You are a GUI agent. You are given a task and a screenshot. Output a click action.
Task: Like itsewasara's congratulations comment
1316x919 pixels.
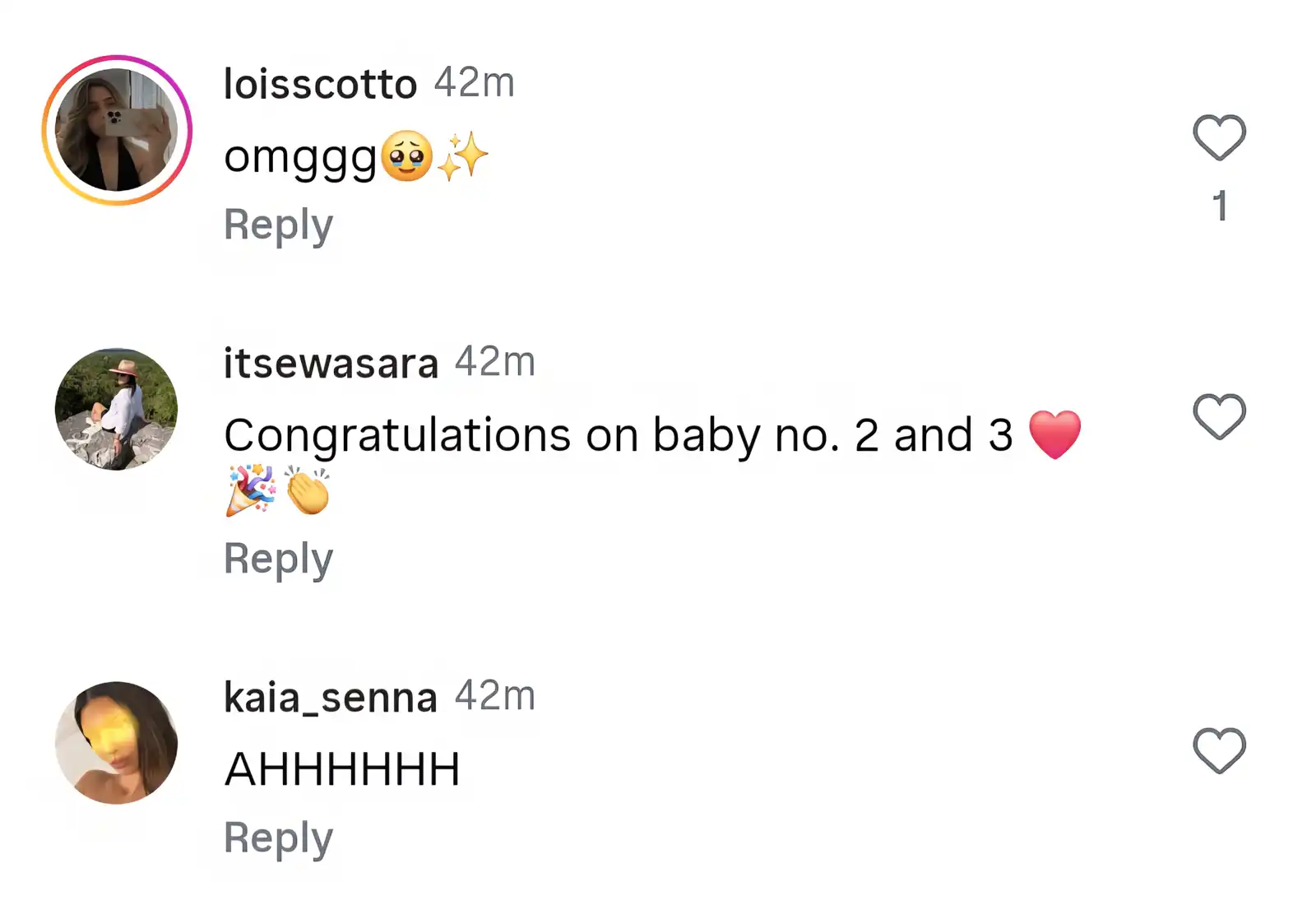(1219, 416)
